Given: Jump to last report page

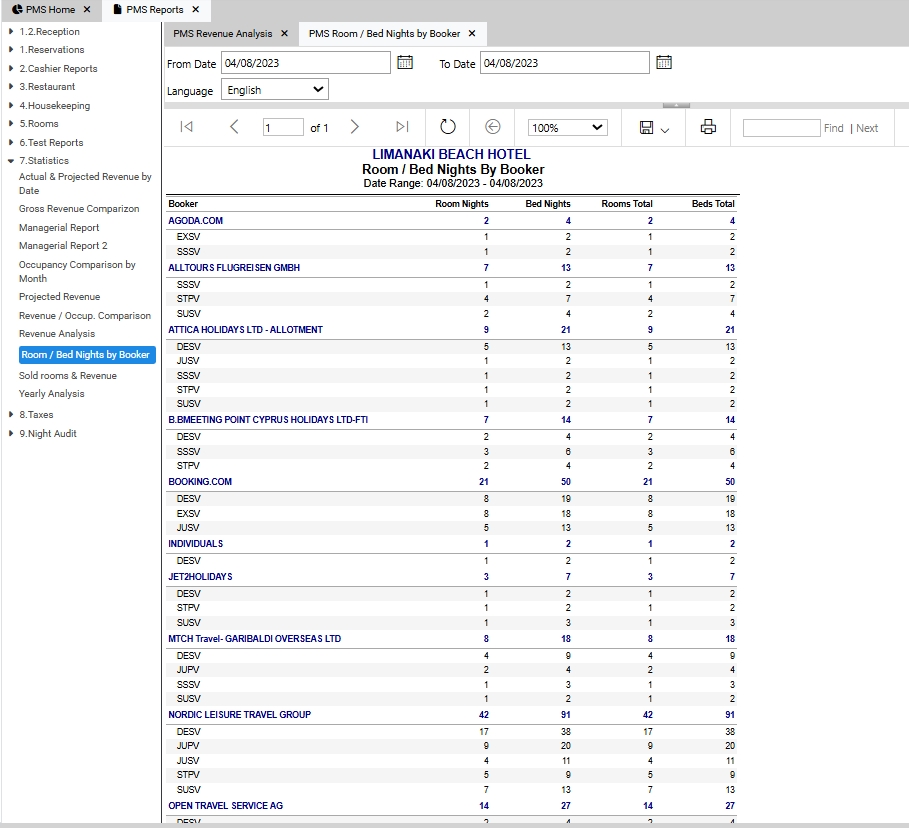Looking at the screenshot, I should [402, 126].
